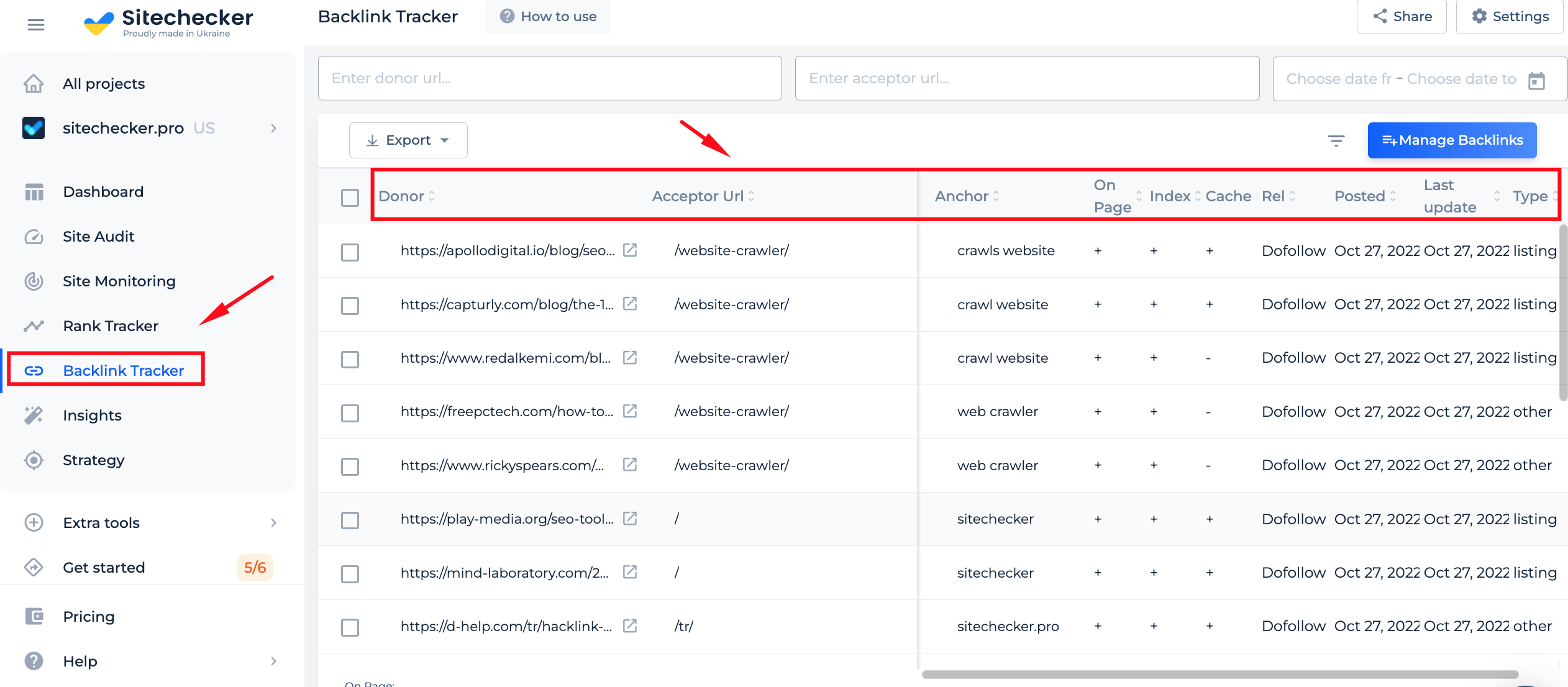Expand the Extra tools submenu arrow
Viewport: 1568px width, 687px height.
(274, 522)
